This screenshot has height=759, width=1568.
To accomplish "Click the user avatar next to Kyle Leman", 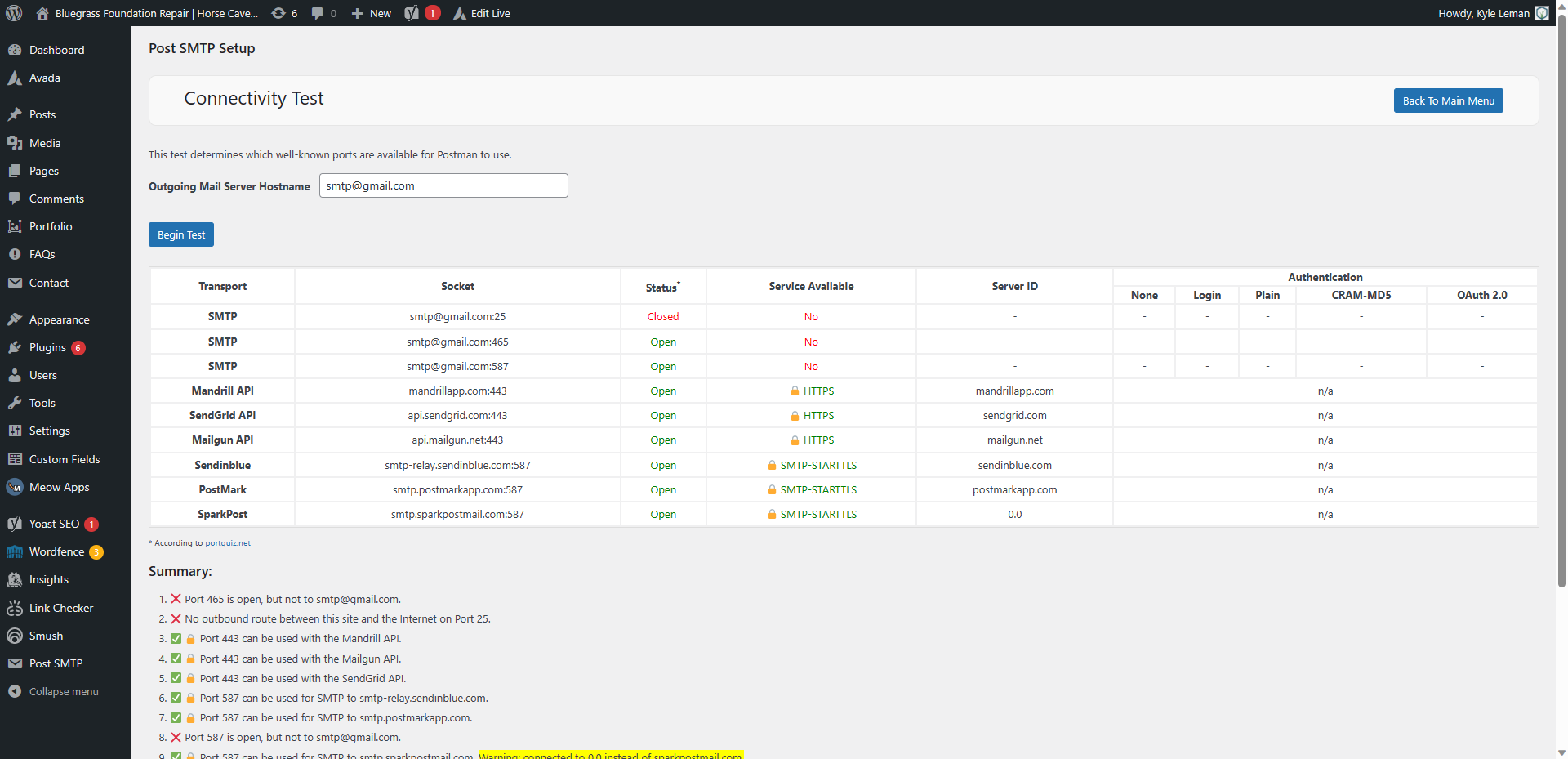I will pyautogui.click(x=1542, y=13).
